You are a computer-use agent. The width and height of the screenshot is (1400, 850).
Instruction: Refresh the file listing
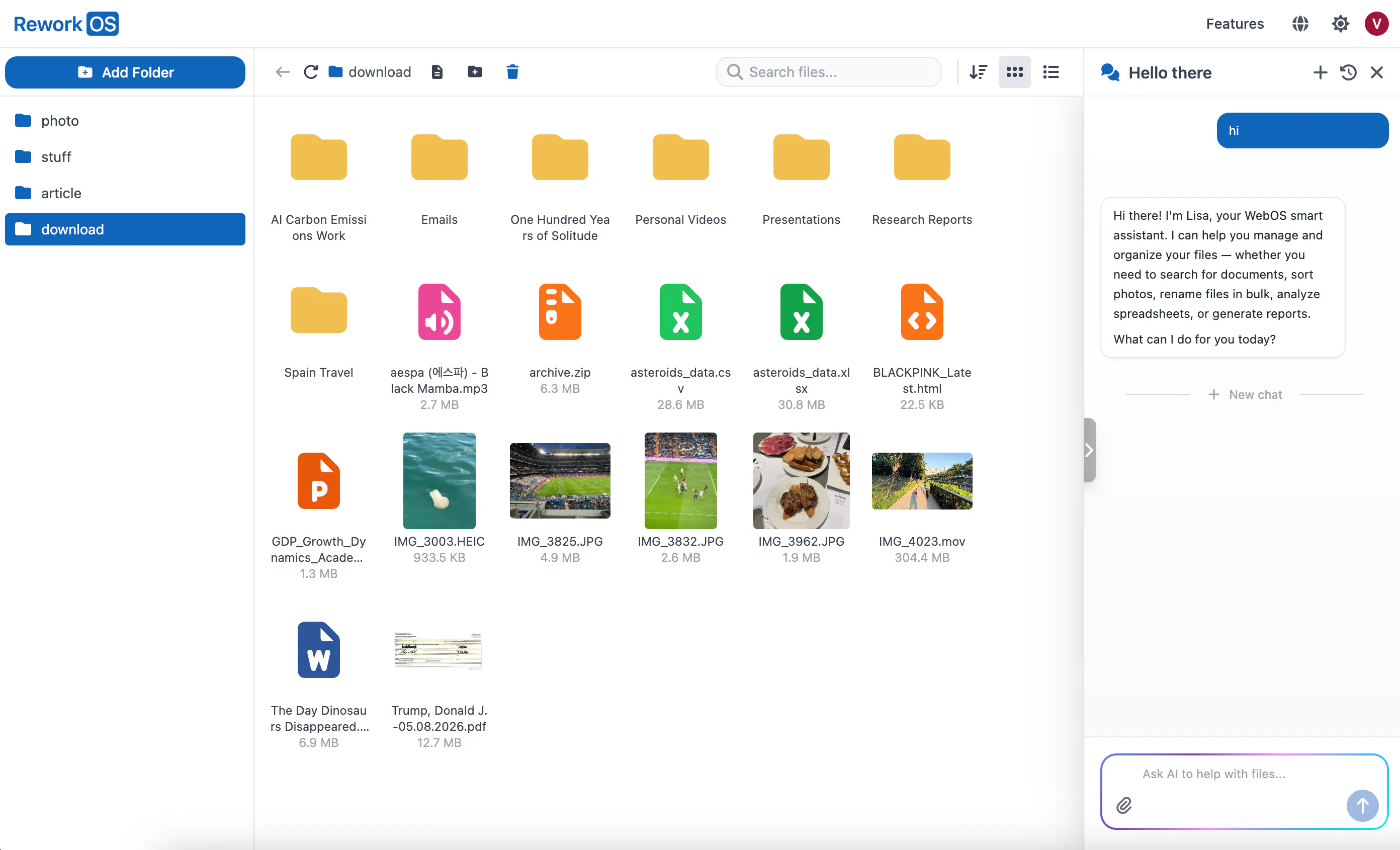coord(311,72)
